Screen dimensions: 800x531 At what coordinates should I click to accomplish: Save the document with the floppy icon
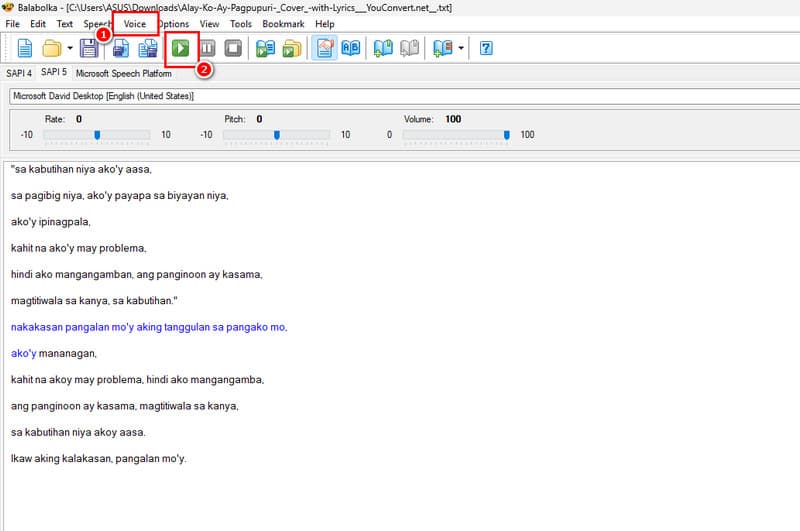(x=88, y=48)
